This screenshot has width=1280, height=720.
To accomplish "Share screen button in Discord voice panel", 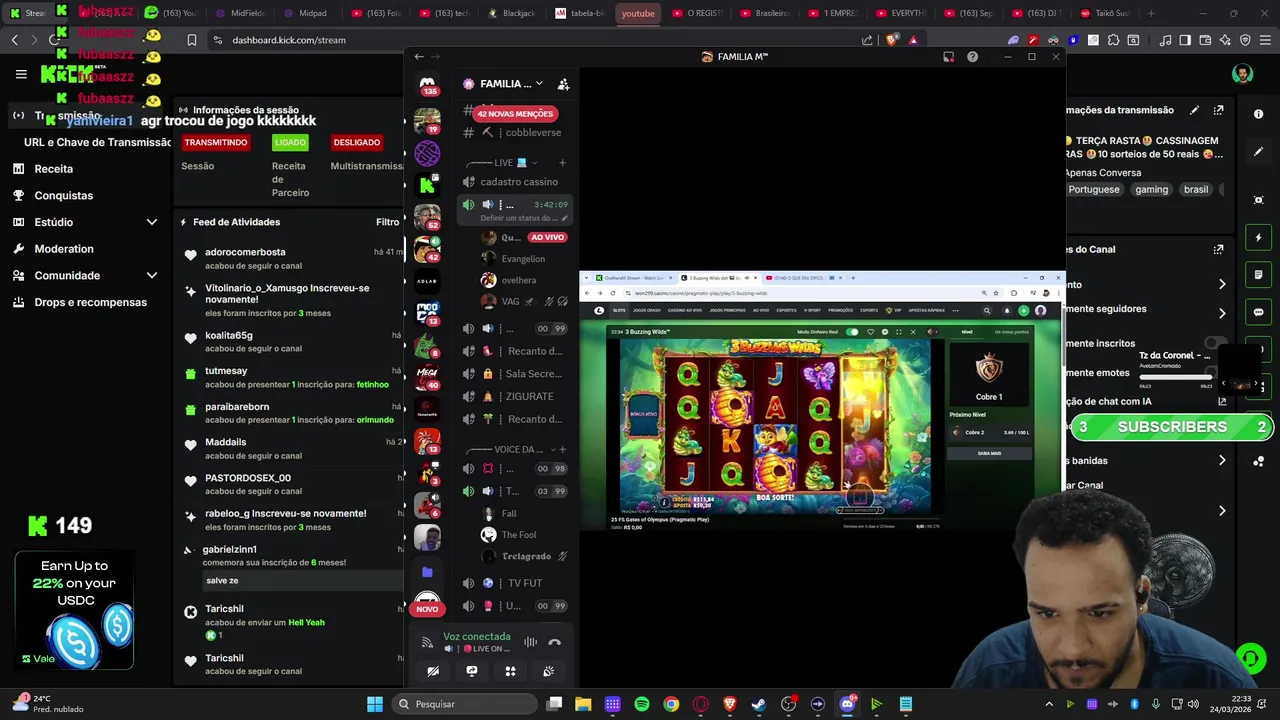I will point(472,671).
